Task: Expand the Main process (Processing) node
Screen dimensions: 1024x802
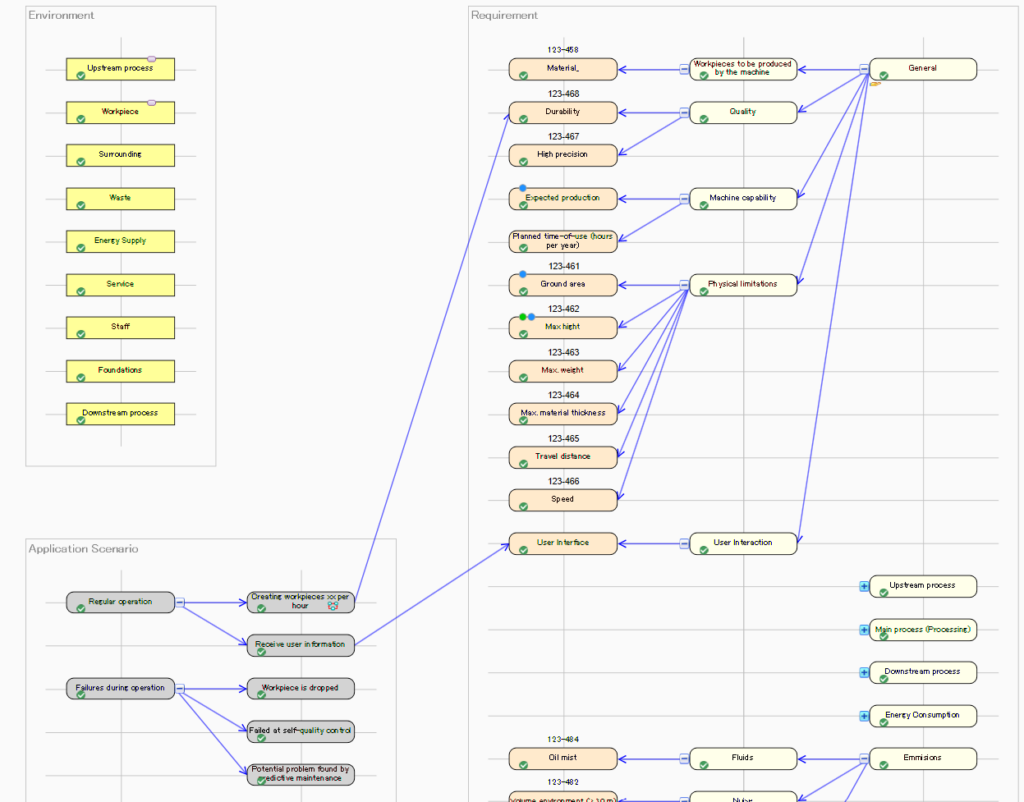Action: [864, 630]
